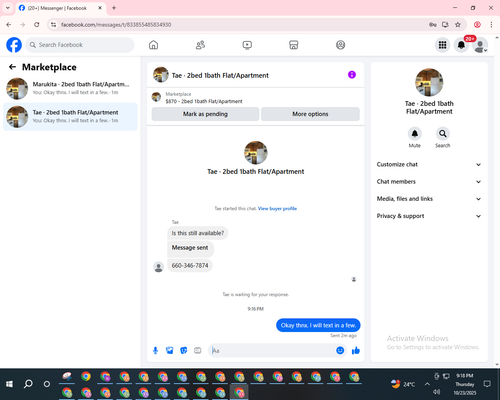Viewport: 500px width, 400px height.
Task: Close the Messenger browser tab
Action: (x=100, y=8)
